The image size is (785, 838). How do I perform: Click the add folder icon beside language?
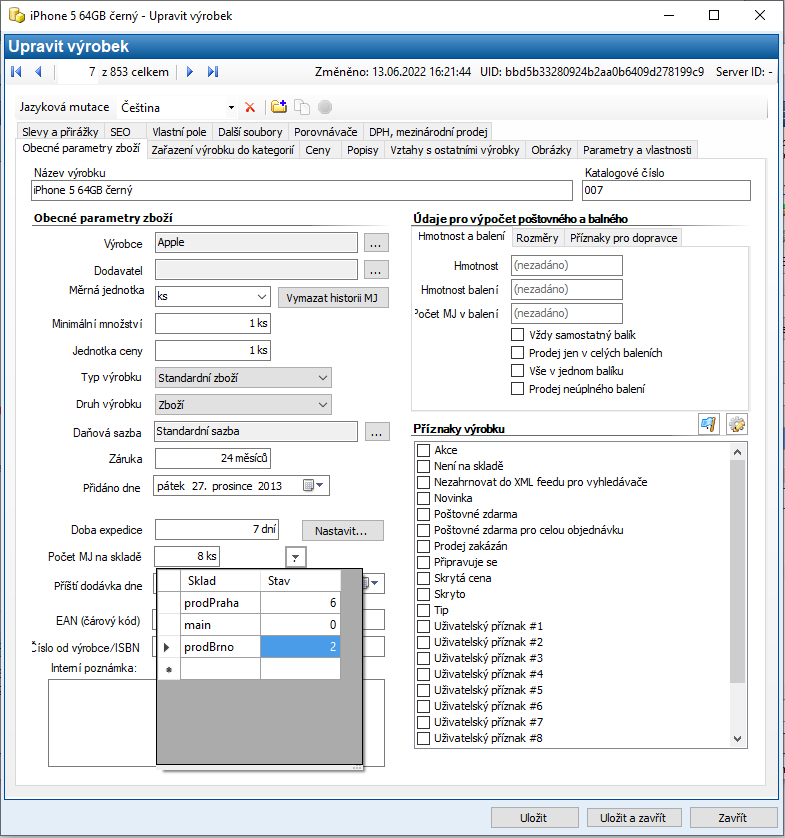279,107
